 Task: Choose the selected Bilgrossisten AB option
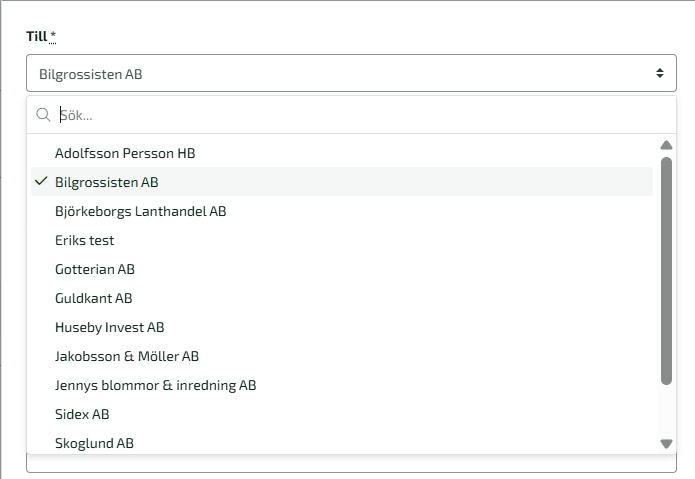107,182
